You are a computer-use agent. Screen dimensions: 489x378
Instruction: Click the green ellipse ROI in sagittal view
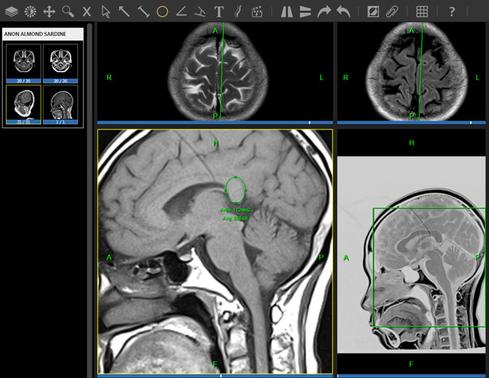pyautogui.click(x=236, y=190)
